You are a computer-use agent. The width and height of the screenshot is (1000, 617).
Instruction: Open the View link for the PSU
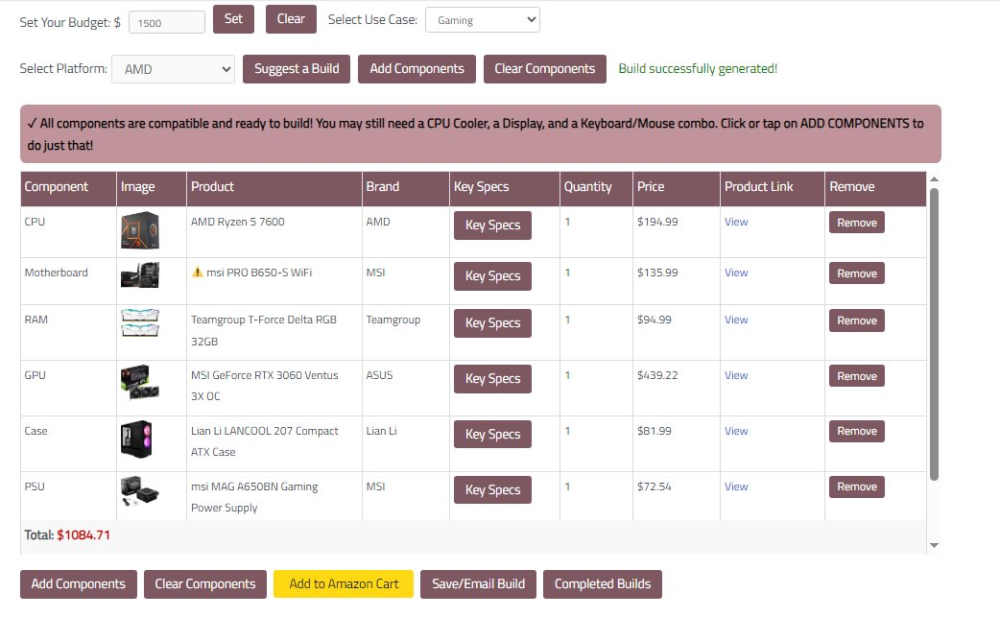pos(736,487)
